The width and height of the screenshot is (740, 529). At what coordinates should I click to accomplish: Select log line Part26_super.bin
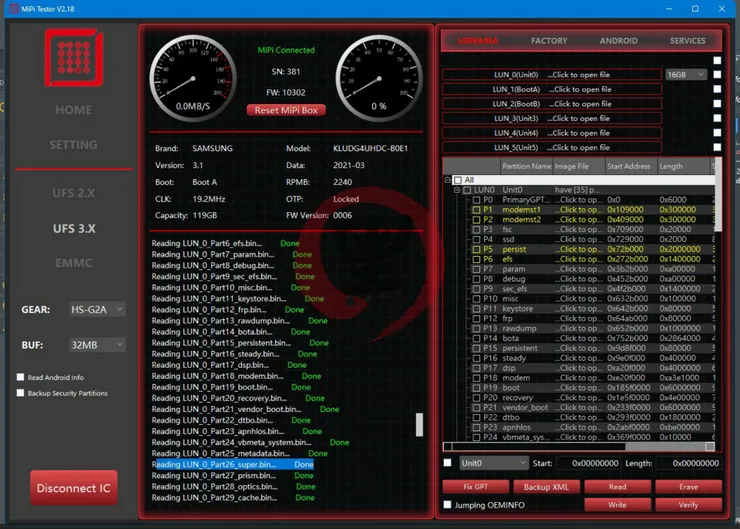pyautogui.click(x=233, y=464)
